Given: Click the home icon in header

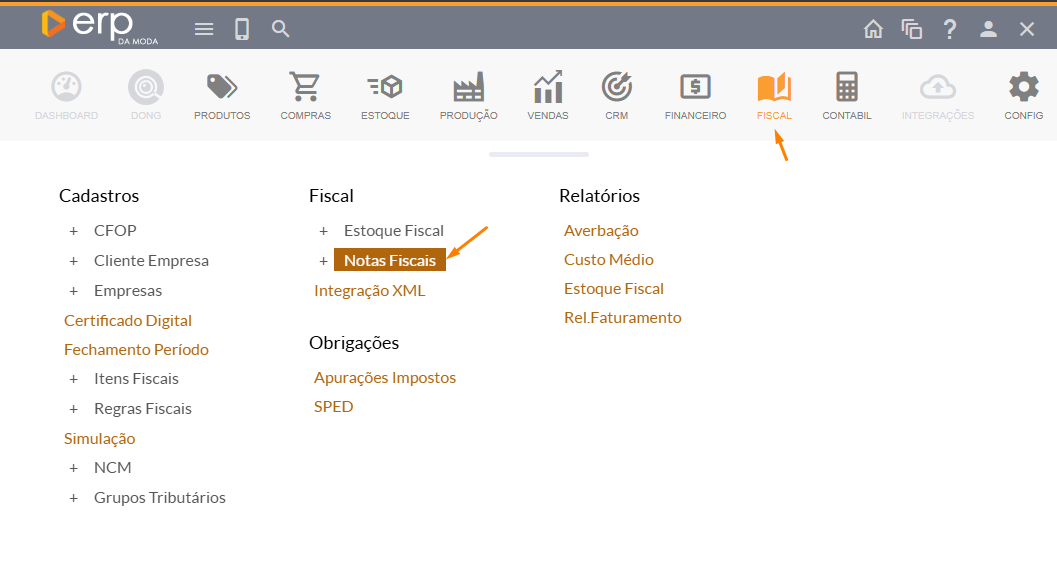Looking at the screenshot, I should [x=873, y=29].
